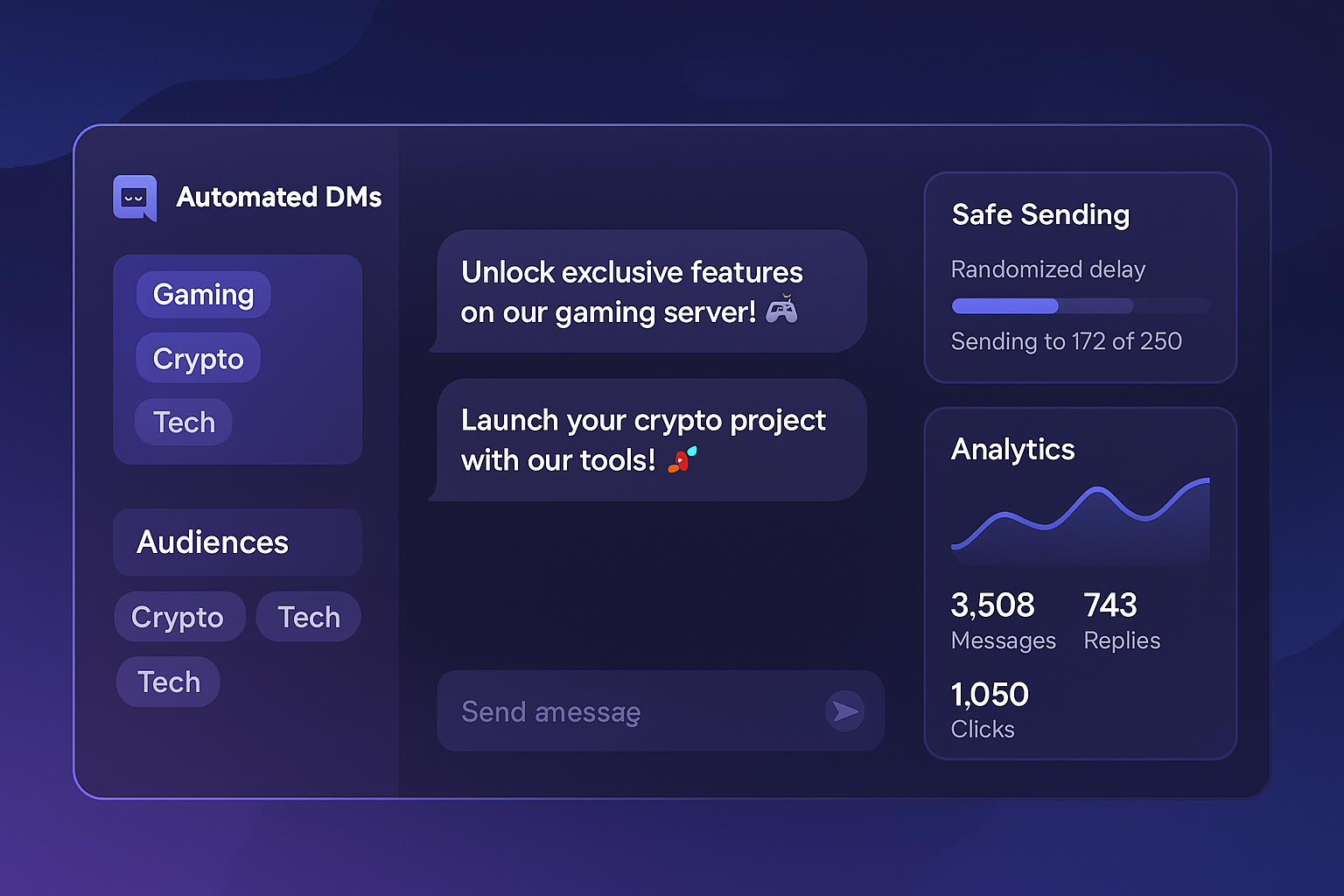The image size is (1344, 896).
Task: Click the Automated DMs chat logo icon
Action: click(x=135, y=198)
